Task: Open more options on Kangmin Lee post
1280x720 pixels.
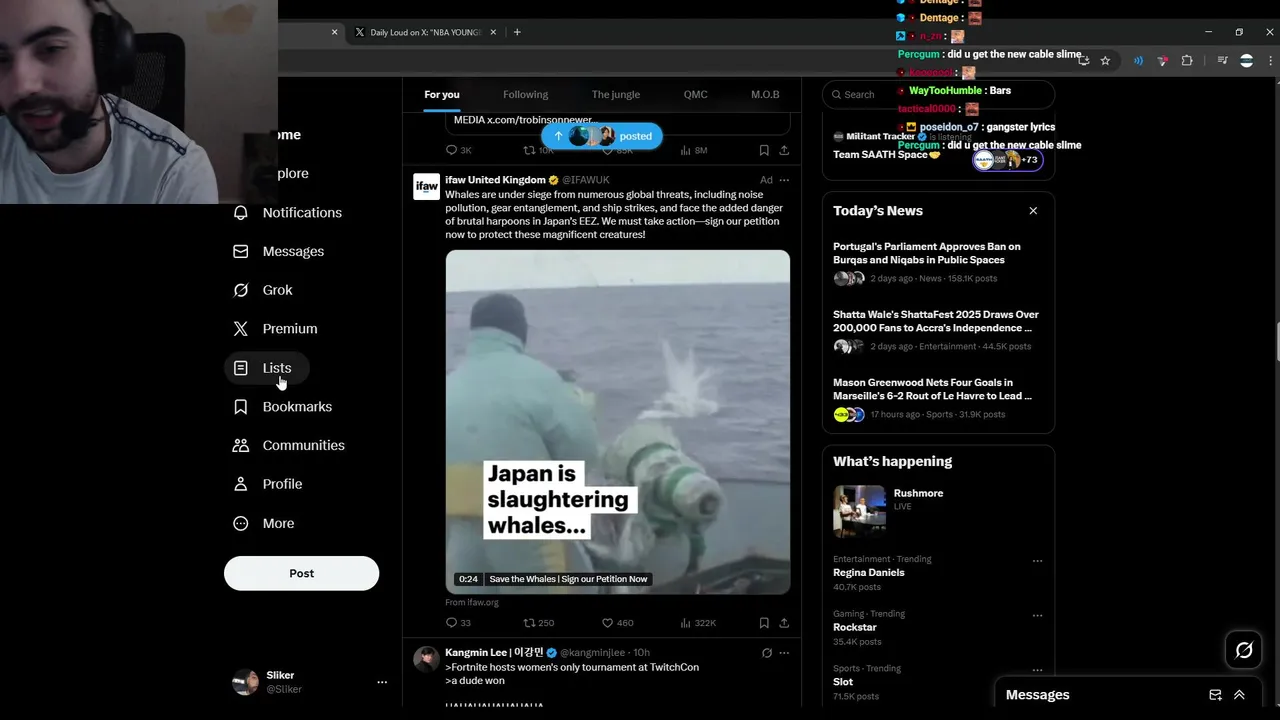Action: (784, 653)
